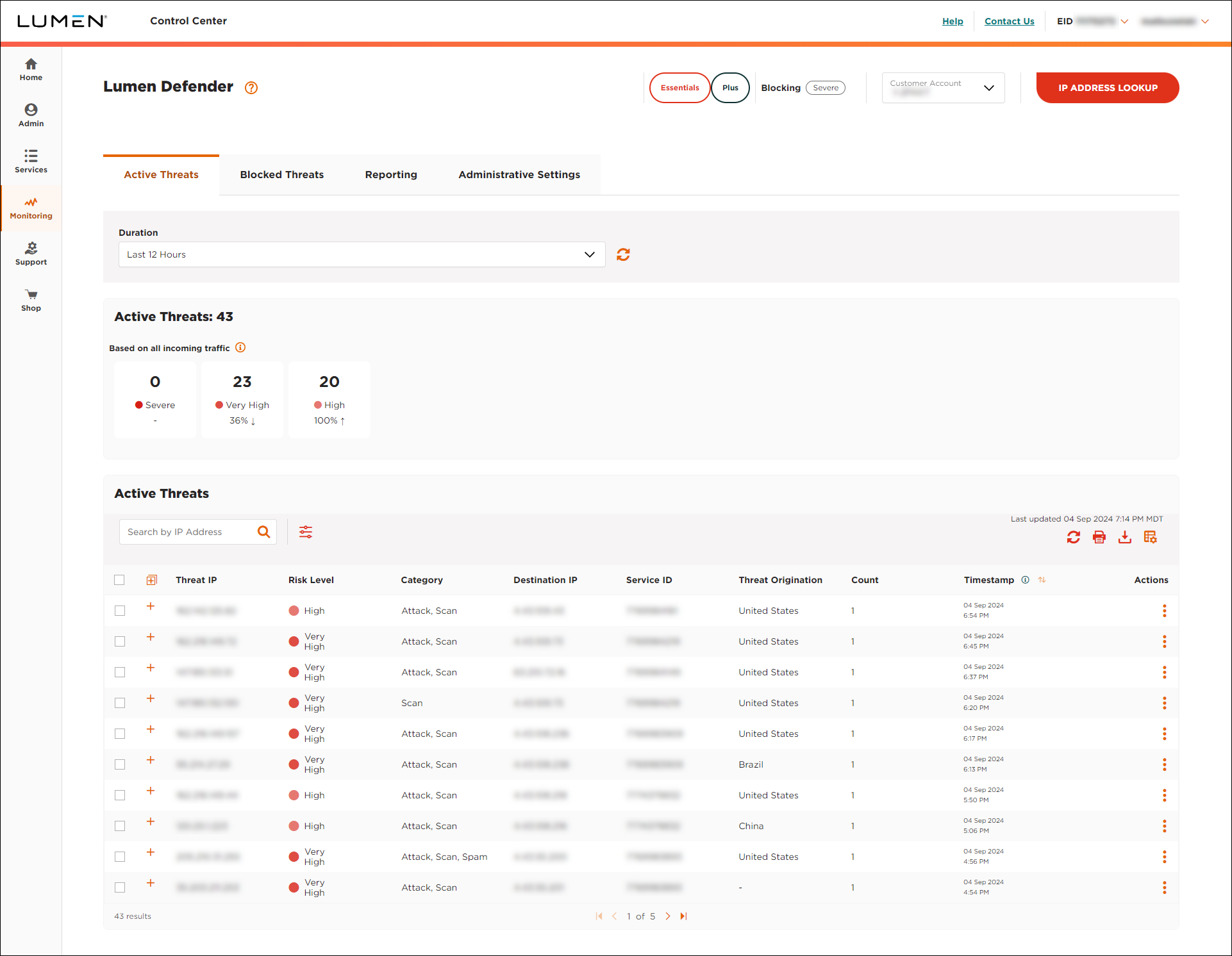Switch to the Active Threats tab
1232x956 pixels.
click(161, 175)
